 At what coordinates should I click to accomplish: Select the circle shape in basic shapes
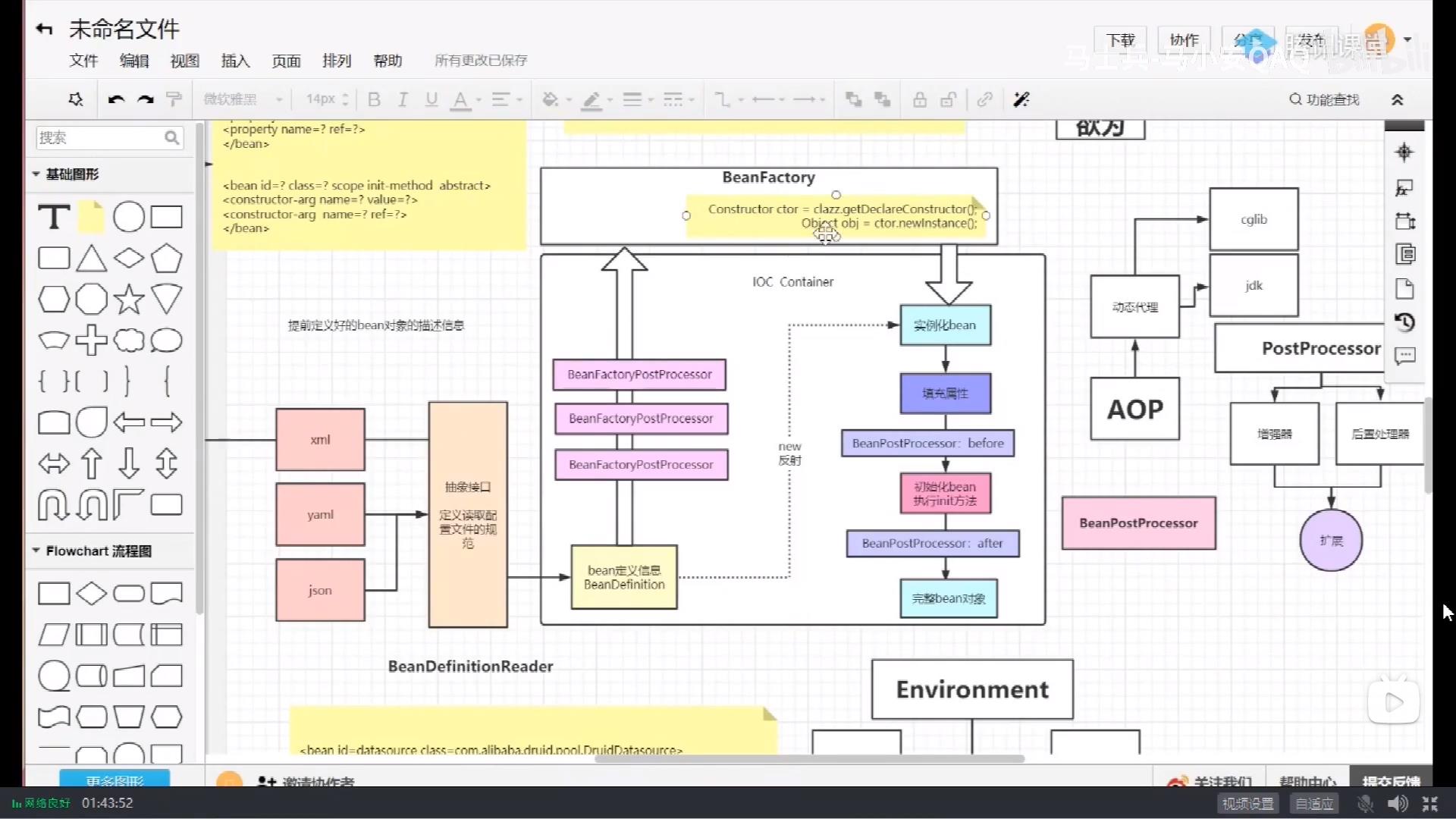point(129,217)
